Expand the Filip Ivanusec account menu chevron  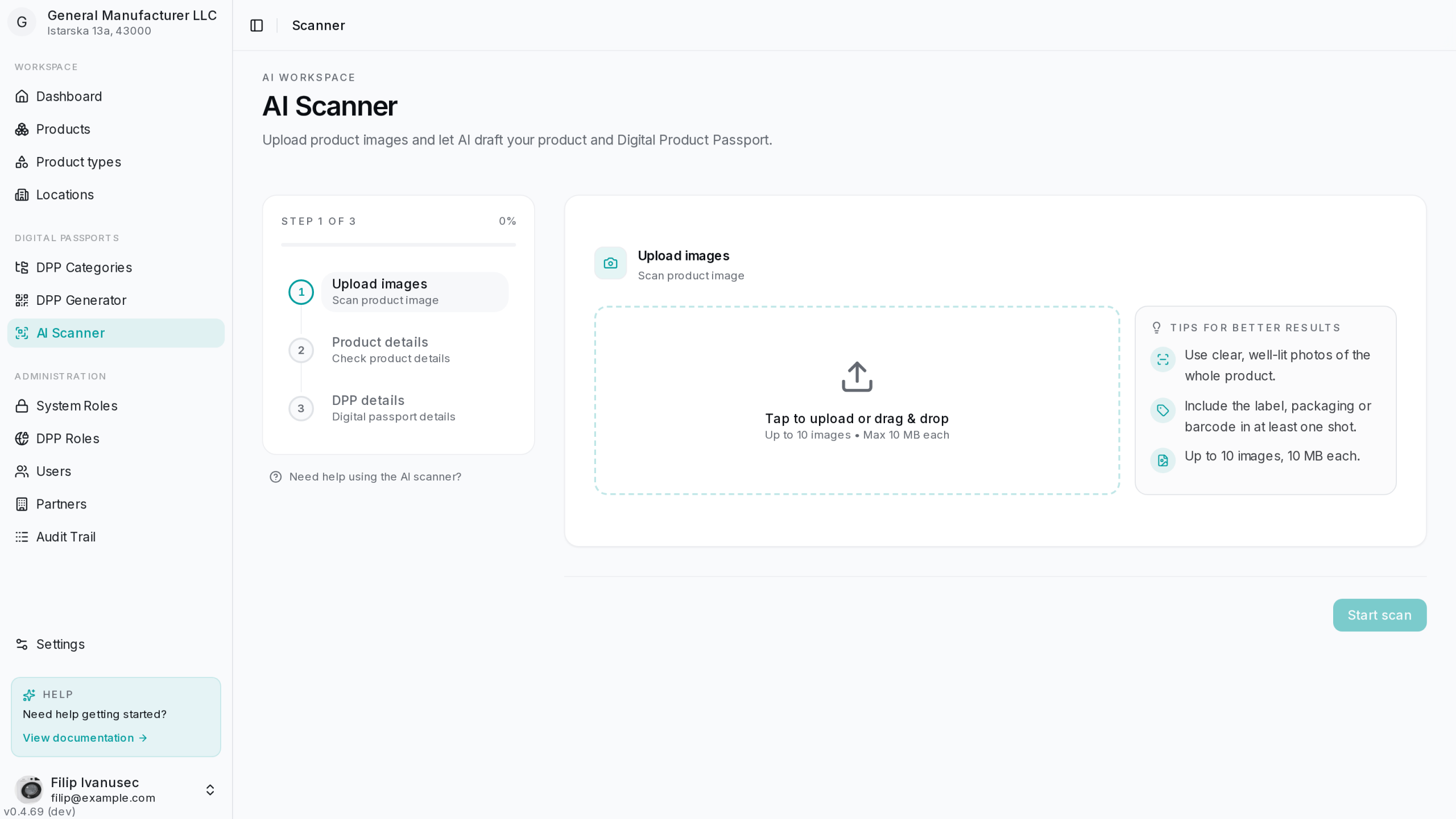click(210, 790)
